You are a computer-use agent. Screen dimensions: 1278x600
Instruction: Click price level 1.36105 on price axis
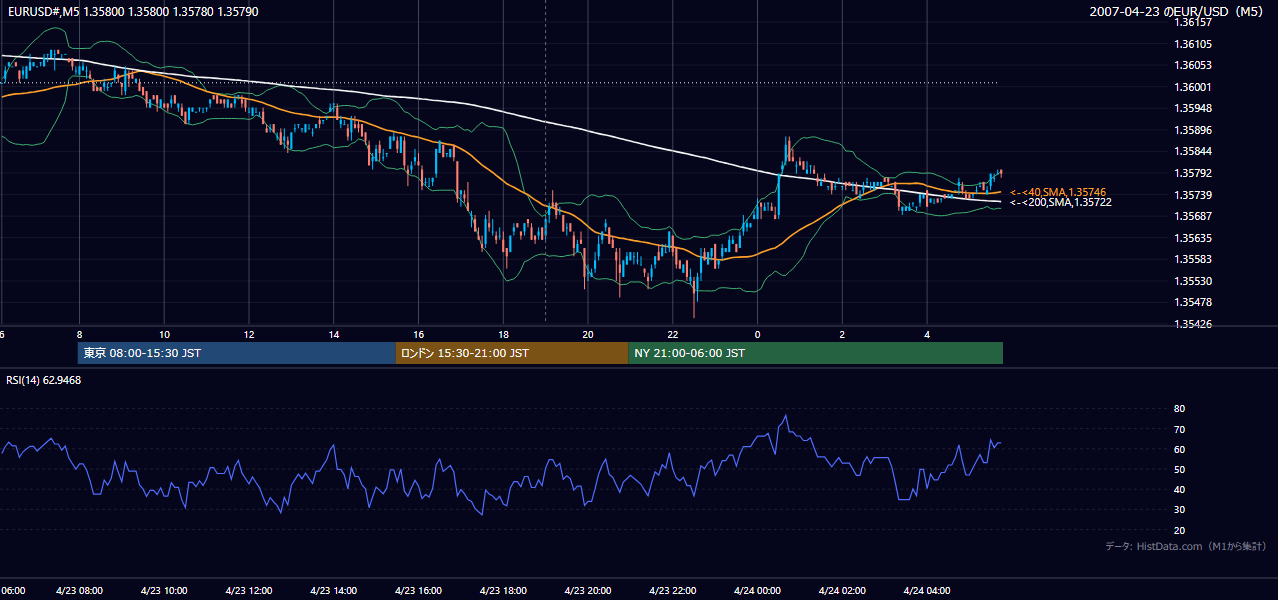[1193, 44]
